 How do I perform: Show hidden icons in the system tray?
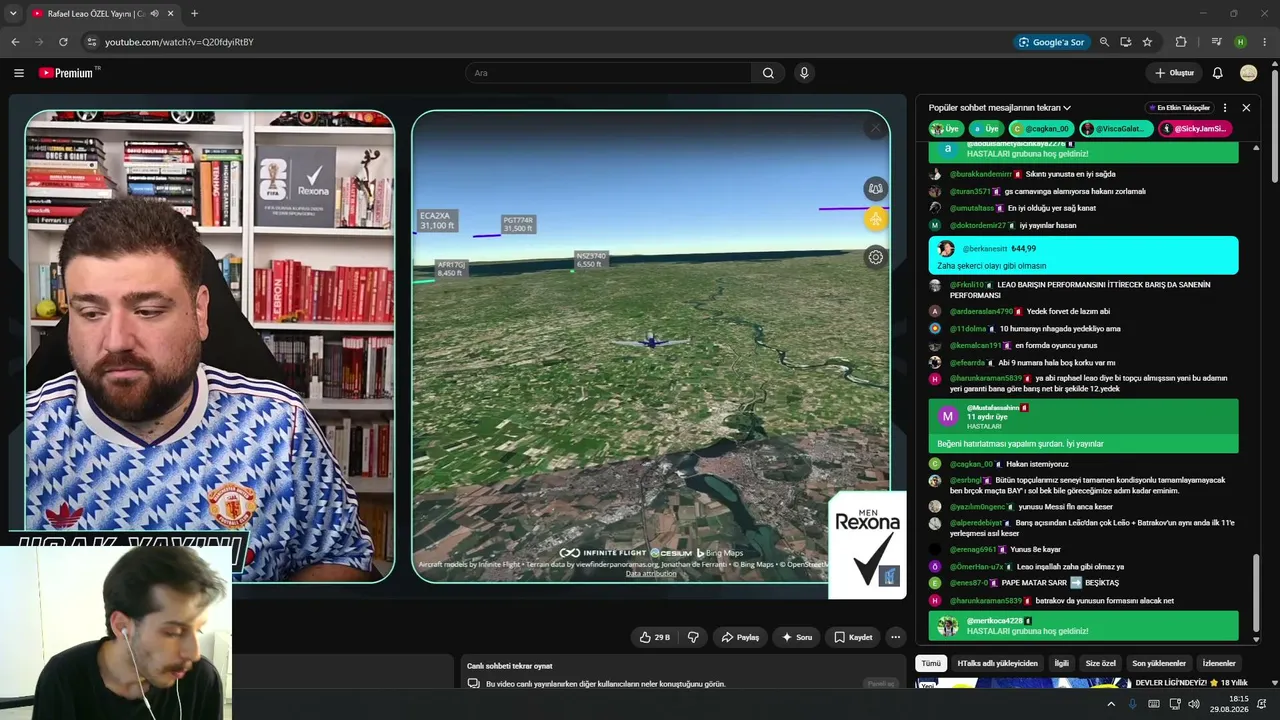(x=1110, y=704)
